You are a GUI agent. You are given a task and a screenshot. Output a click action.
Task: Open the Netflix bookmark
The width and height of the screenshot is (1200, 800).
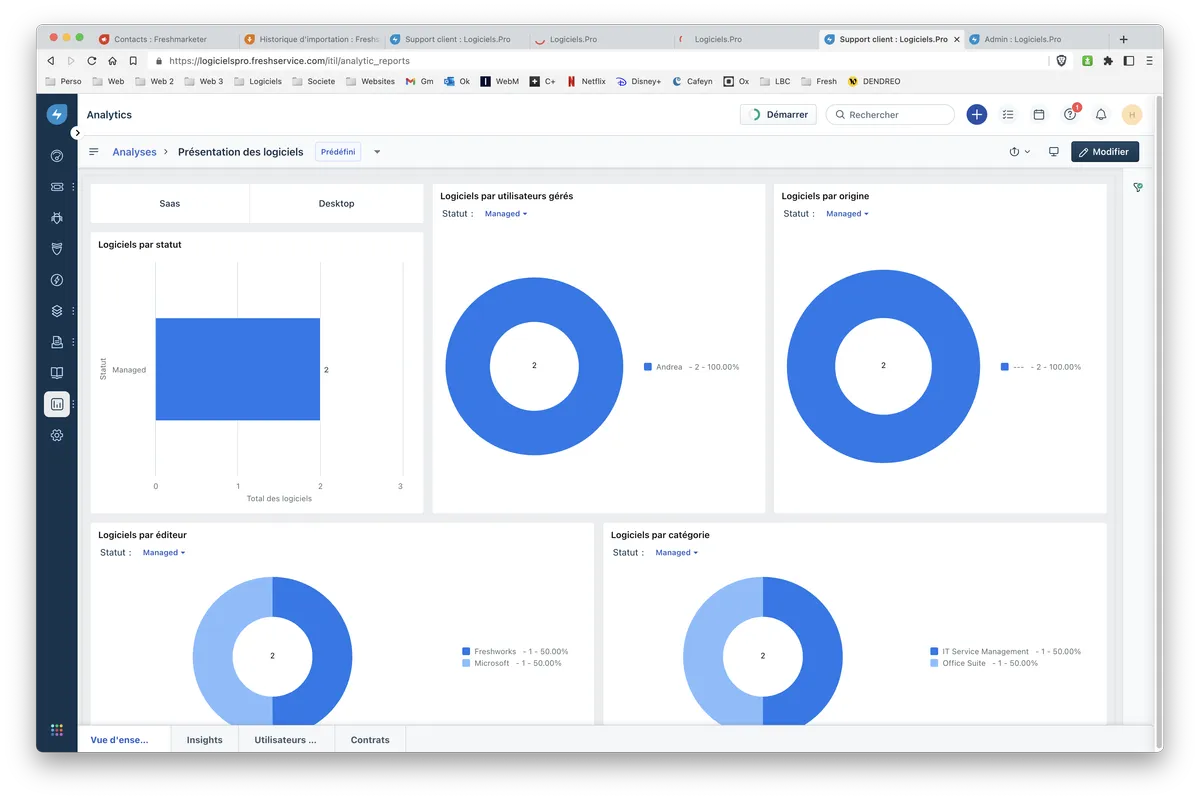pyautogui.click(x=586, y=81)
